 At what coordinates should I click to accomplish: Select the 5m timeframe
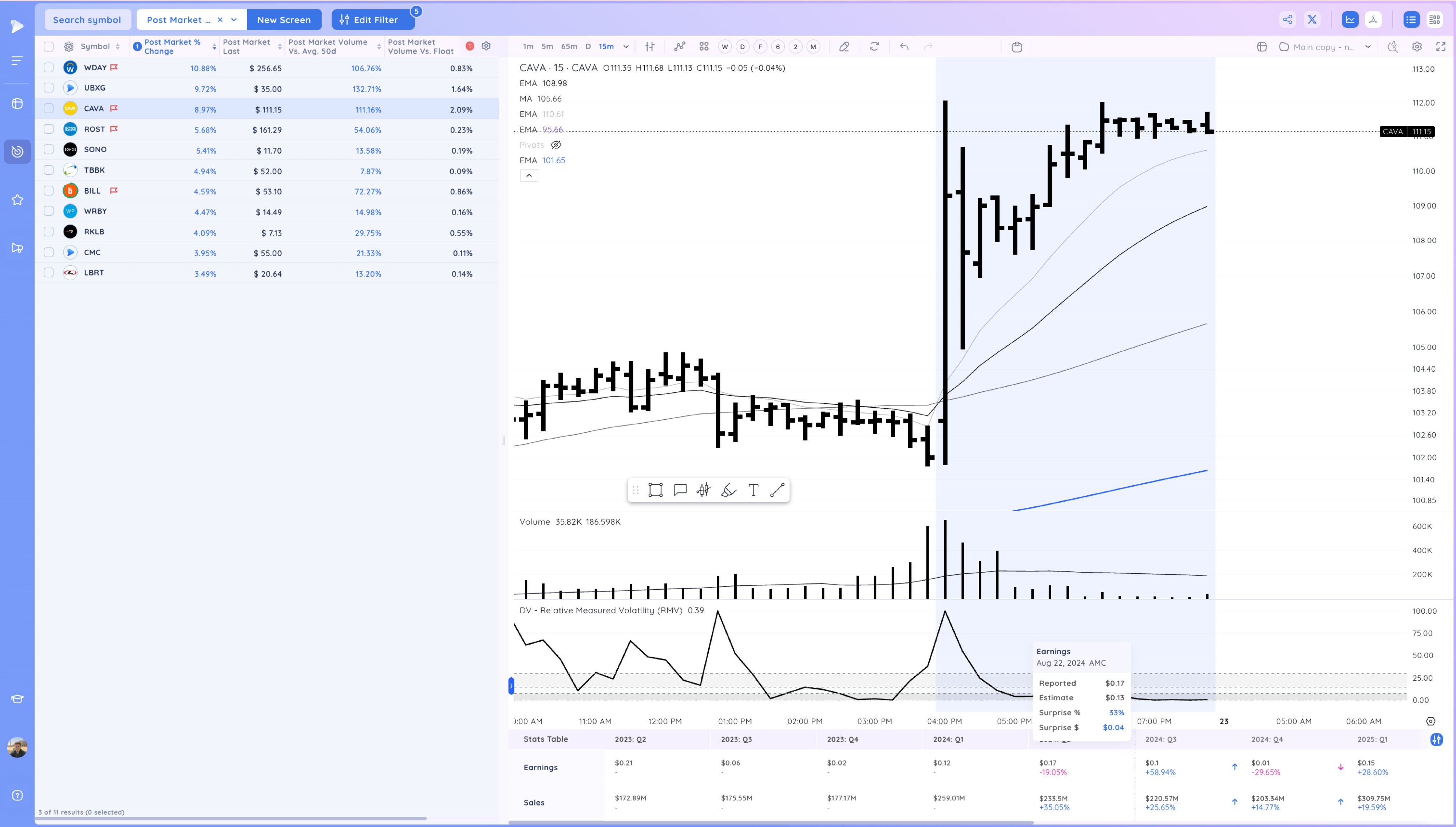(547, 47)
